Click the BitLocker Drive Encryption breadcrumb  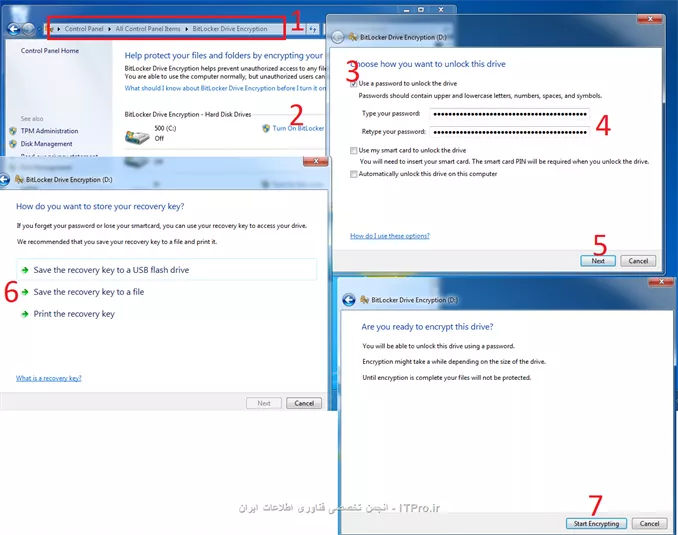[x=230, y=29]
